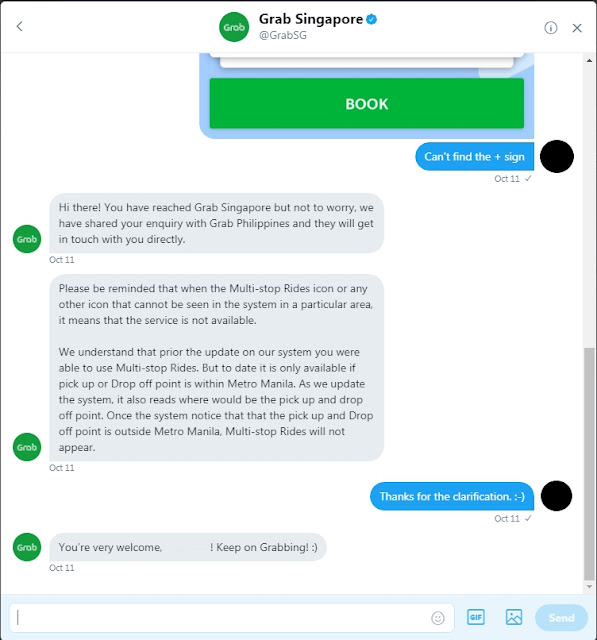Open the @GrabSG handle link

coord(283,36)
